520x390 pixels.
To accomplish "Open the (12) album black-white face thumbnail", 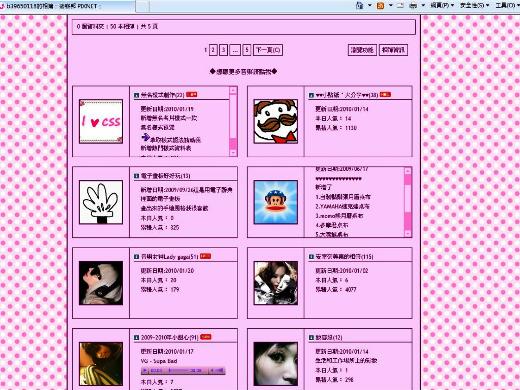I will (276, 364).
